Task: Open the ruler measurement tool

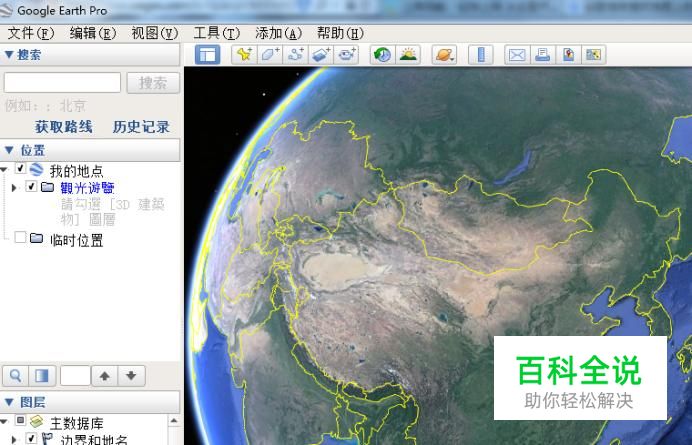Action: [481, 55]
